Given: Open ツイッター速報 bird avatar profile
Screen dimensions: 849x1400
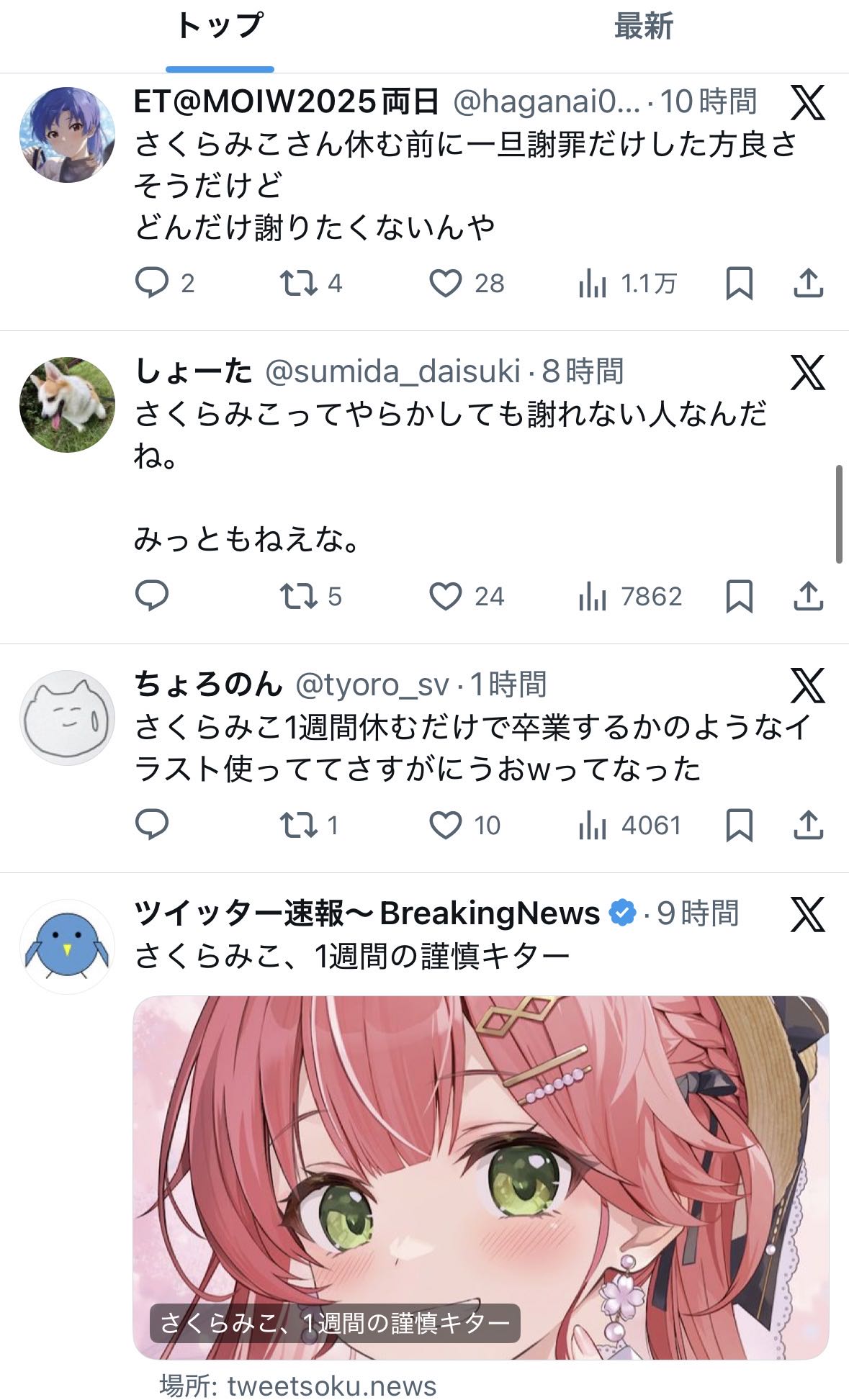Looking at the screenshot, I should tap(67, 947).
